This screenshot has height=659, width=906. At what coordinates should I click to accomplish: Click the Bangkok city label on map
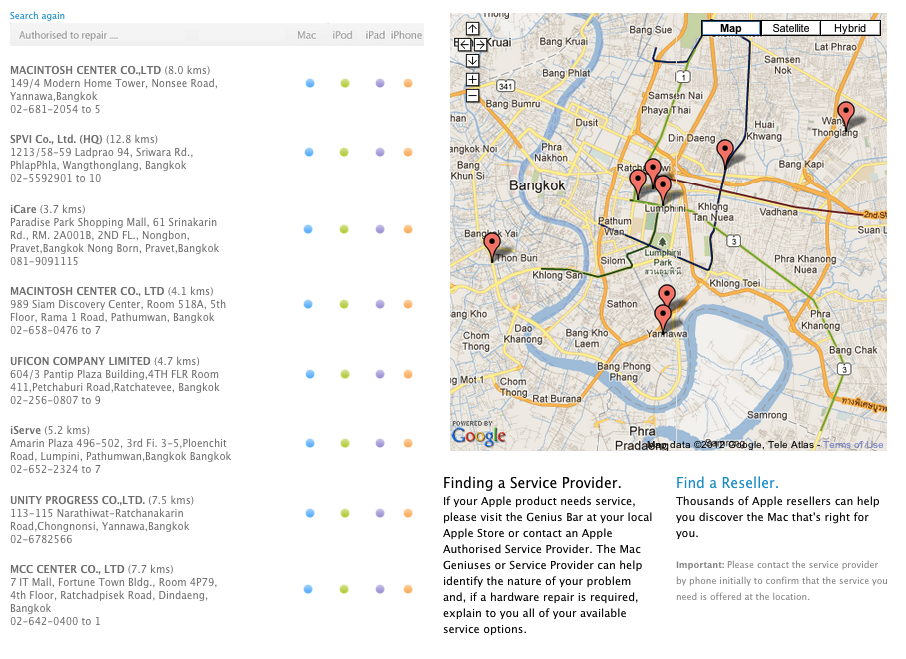coord(537,185)
